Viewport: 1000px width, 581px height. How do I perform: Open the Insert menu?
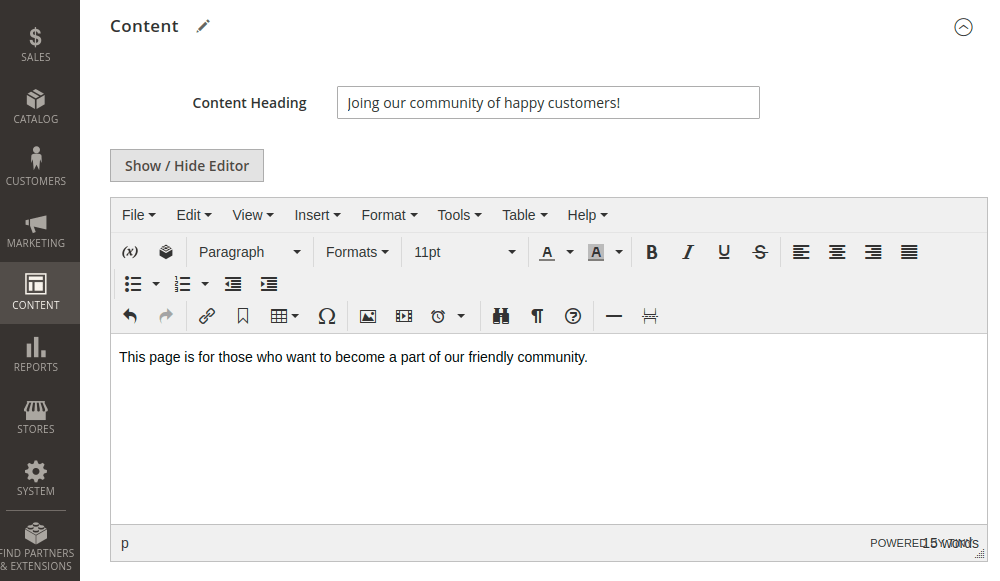point(317,215)
